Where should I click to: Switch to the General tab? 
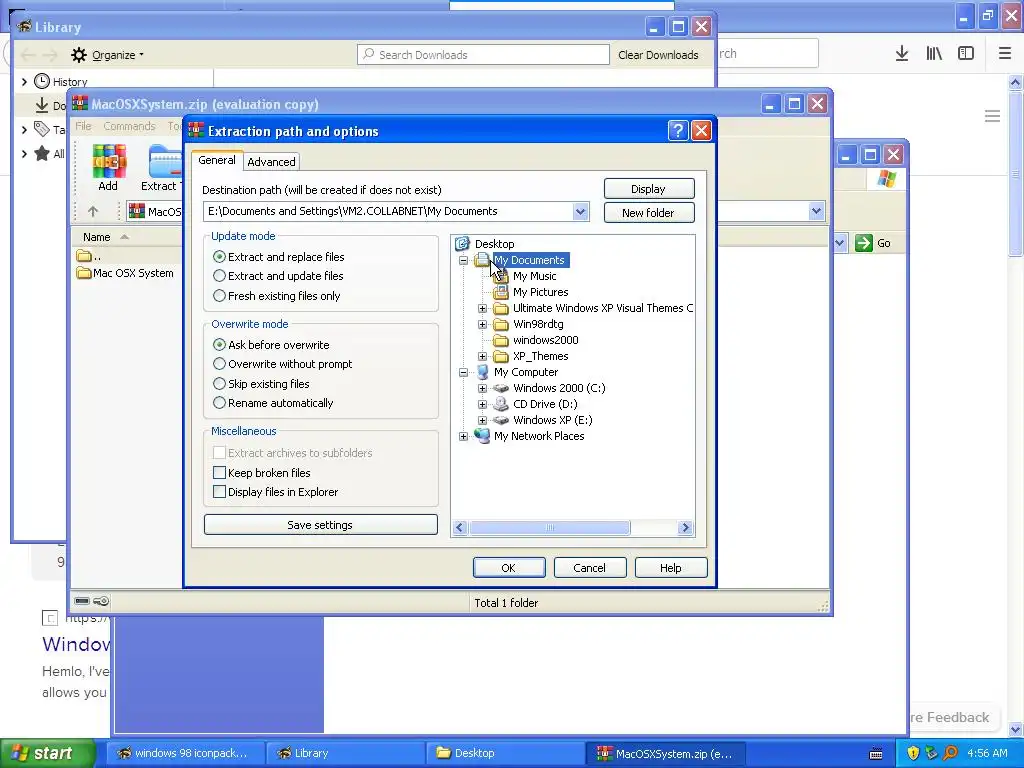(x=217, y=160)
